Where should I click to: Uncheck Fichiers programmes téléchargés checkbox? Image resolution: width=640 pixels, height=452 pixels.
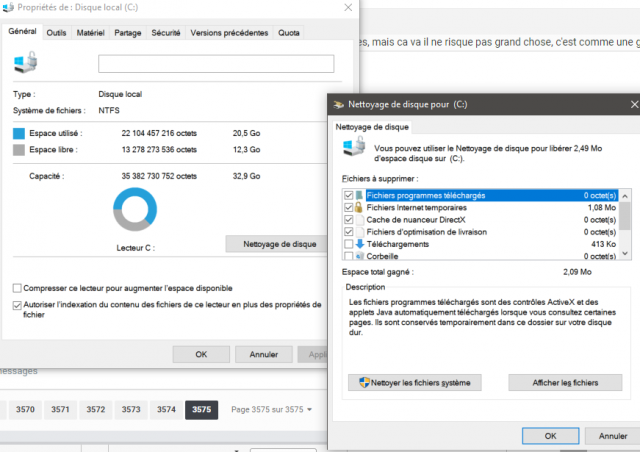(349, 195)
